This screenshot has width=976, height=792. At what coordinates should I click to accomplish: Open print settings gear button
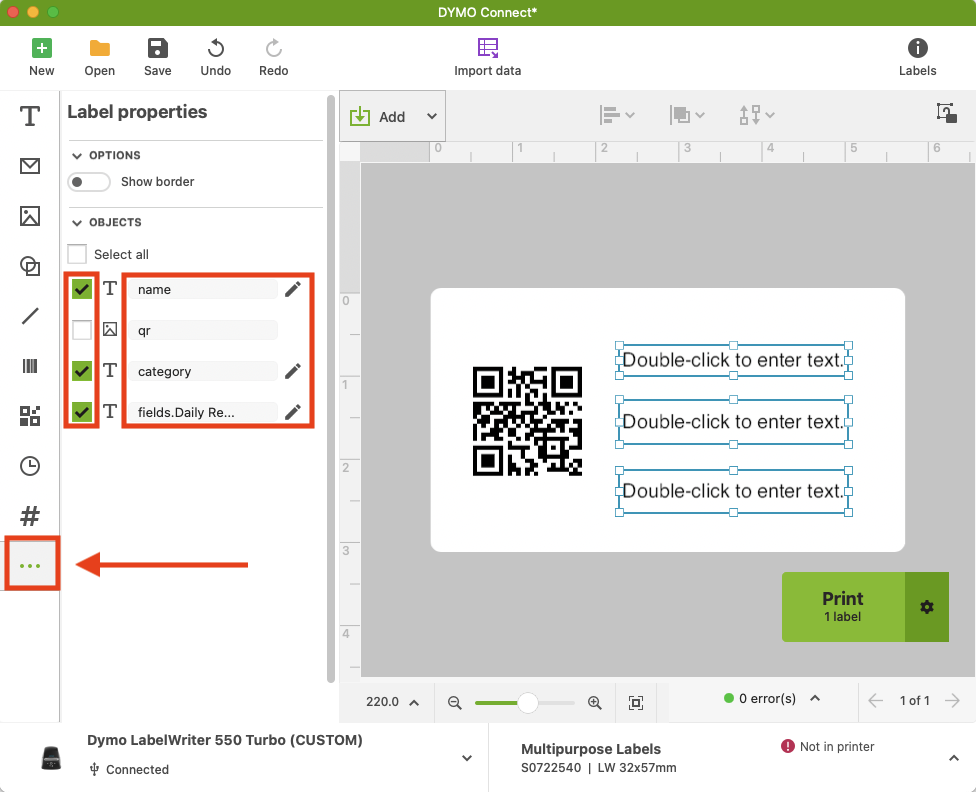[927, 607]
